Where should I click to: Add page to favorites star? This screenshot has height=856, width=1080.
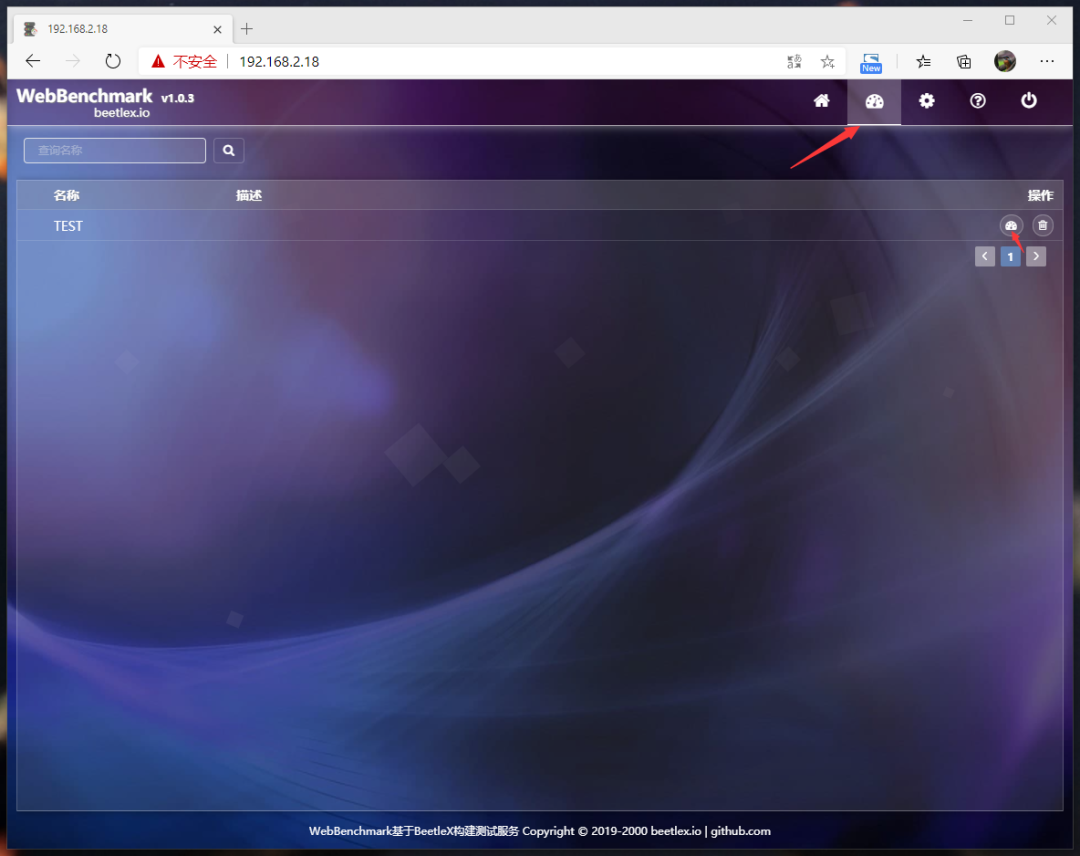pos(827,62)
